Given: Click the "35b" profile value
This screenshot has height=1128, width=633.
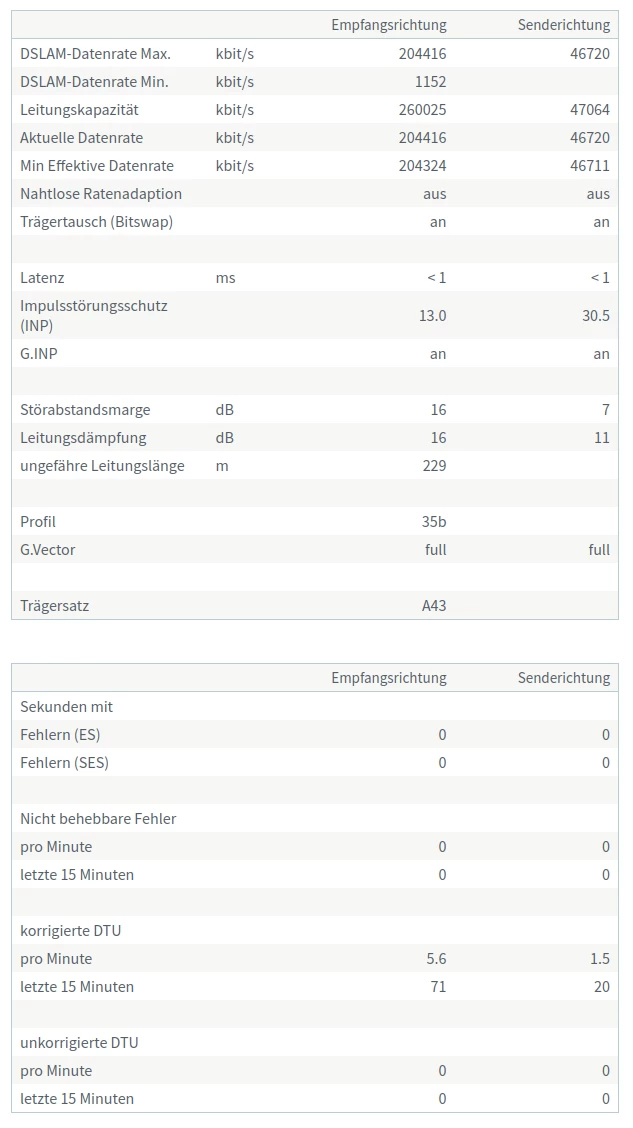Looking at the screenshot, I should (x=434, y=522).
